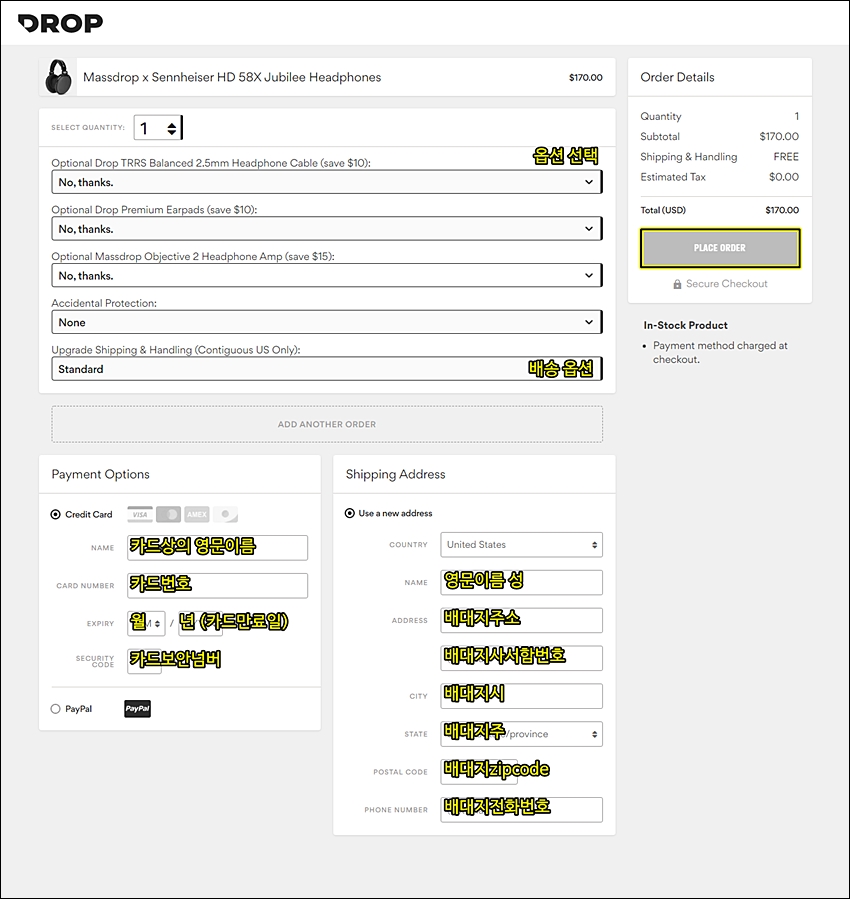Click the first Address line field
The height and width of the screenshot is (899, 850).
522,620
